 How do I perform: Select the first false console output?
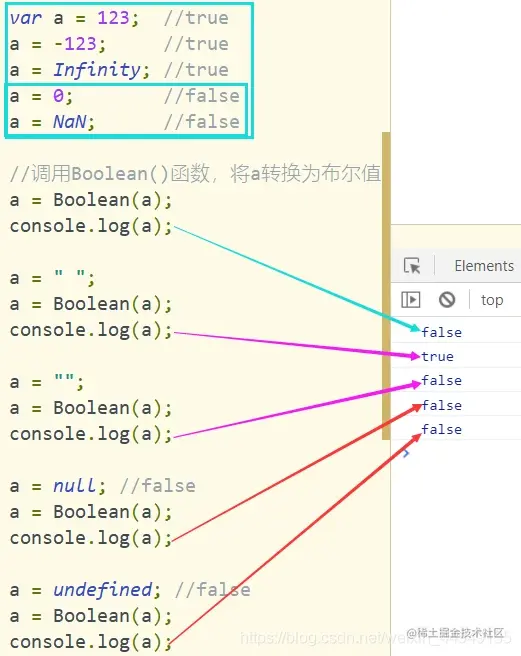coord(441,332)
